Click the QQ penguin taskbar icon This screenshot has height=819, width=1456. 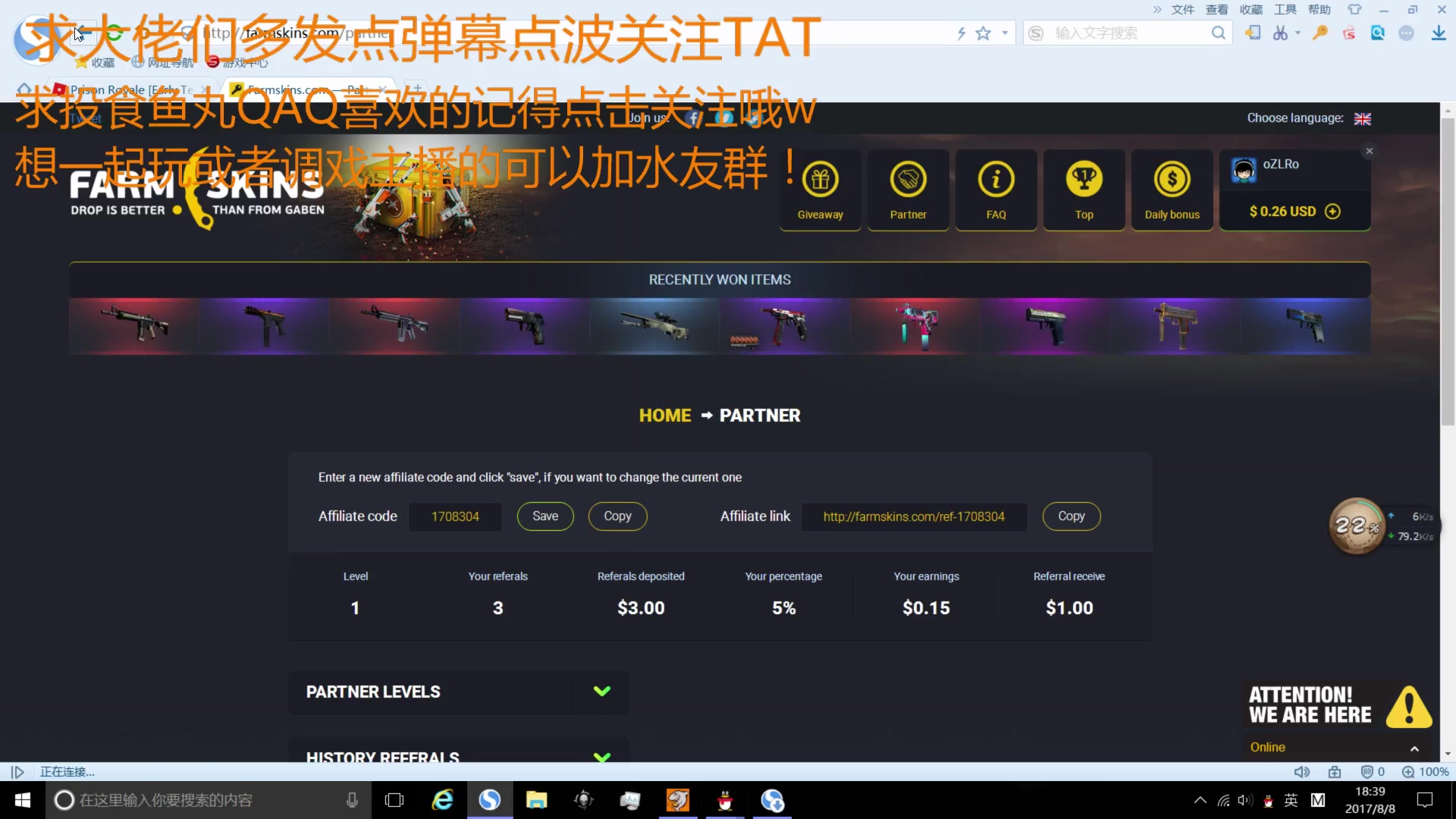pyautogui.click(x=725, y=800)
